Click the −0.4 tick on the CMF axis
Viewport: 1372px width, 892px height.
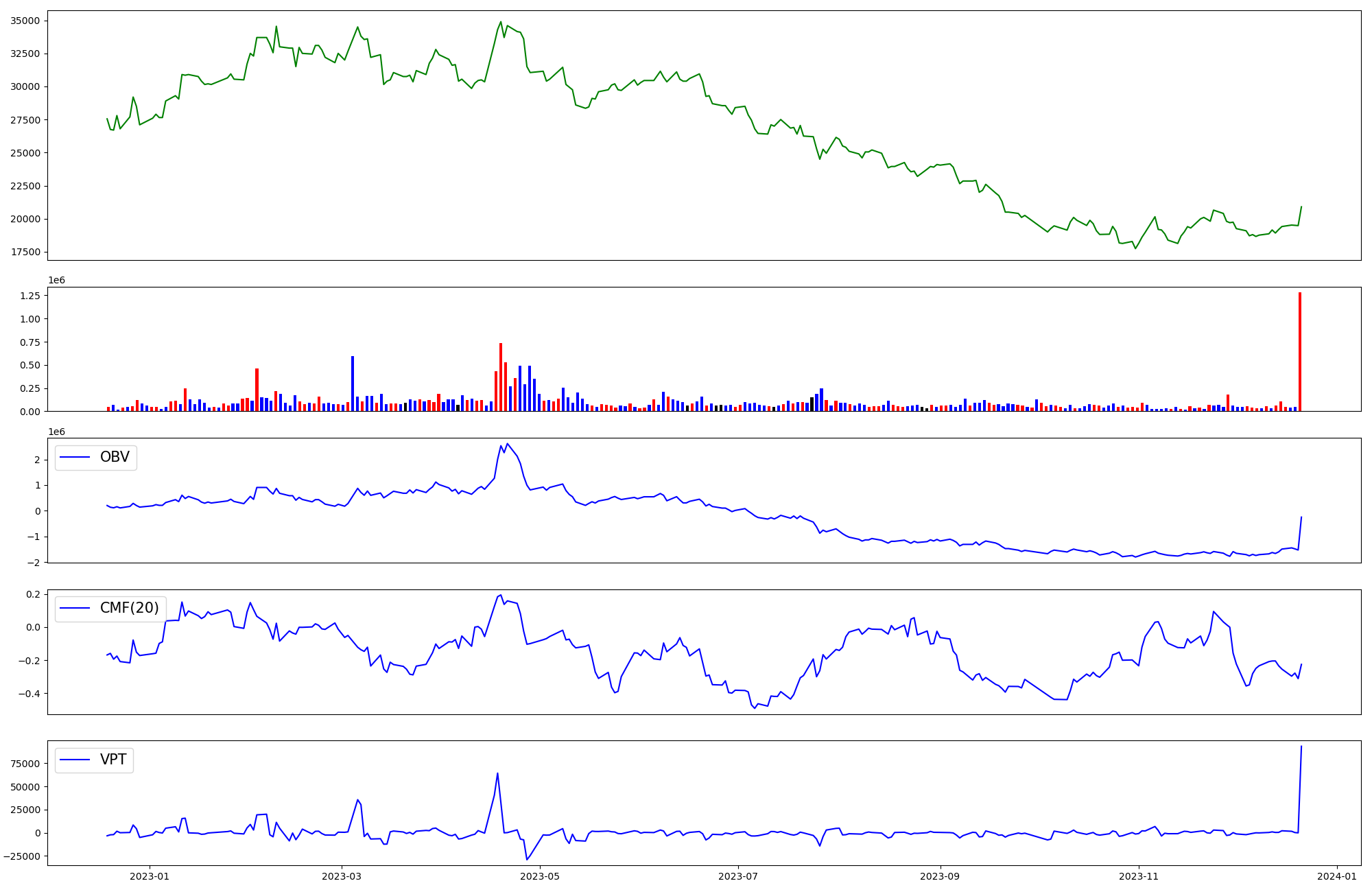pos(30,694)
